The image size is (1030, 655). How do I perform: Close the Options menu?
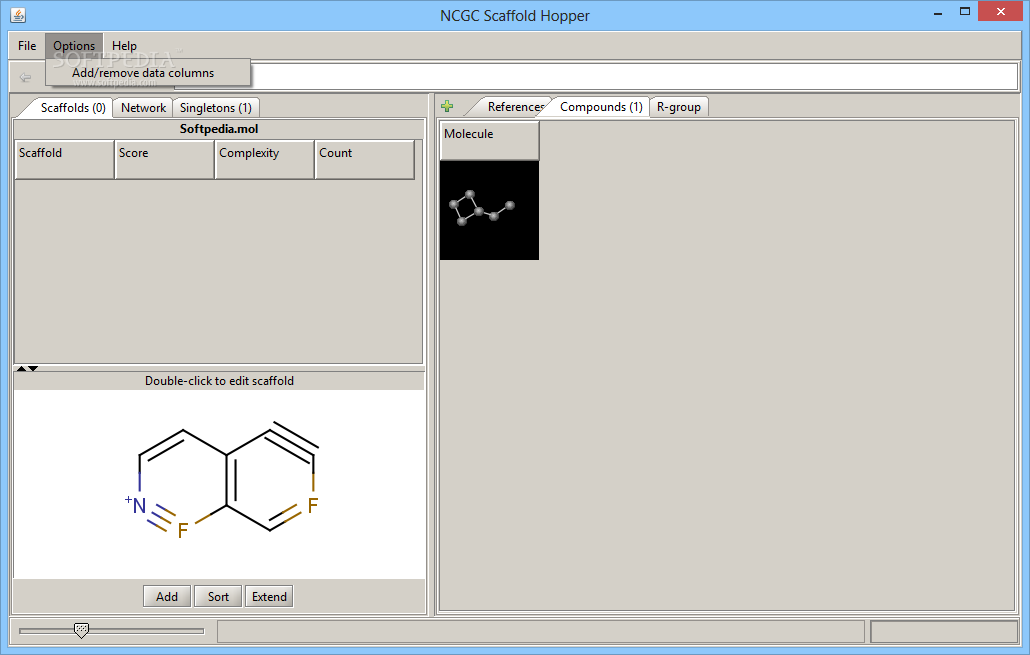[x=74, y=45]
